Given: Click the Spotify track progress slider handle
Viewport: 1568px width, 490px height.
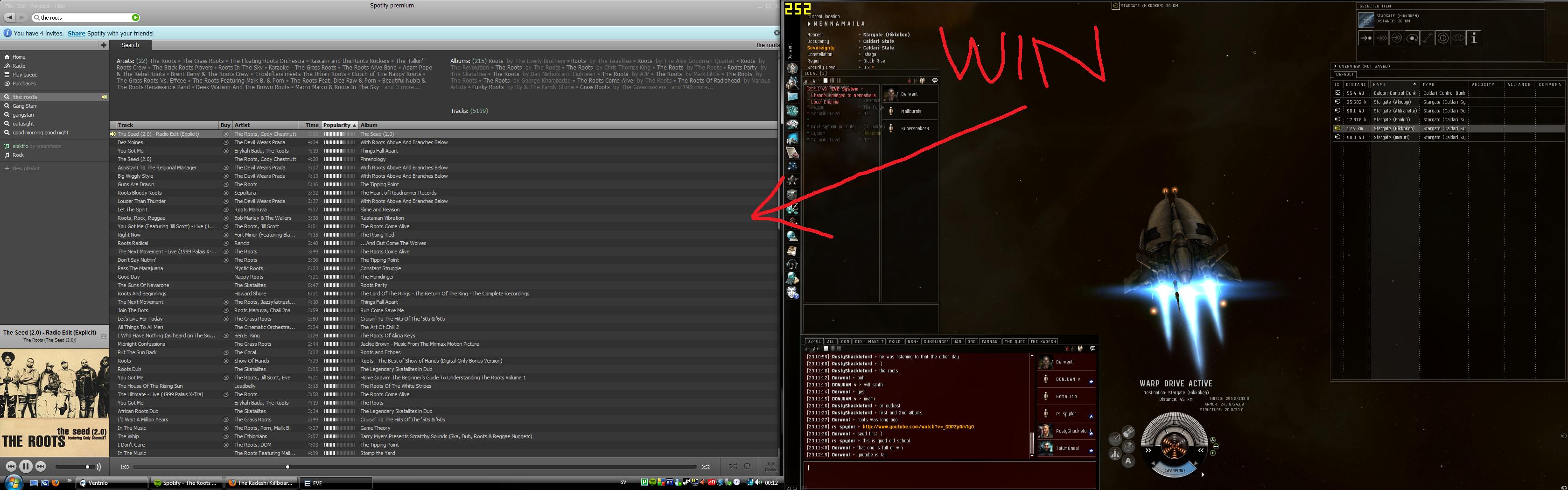Looking at the screenshot, I should tap(288, 467).
